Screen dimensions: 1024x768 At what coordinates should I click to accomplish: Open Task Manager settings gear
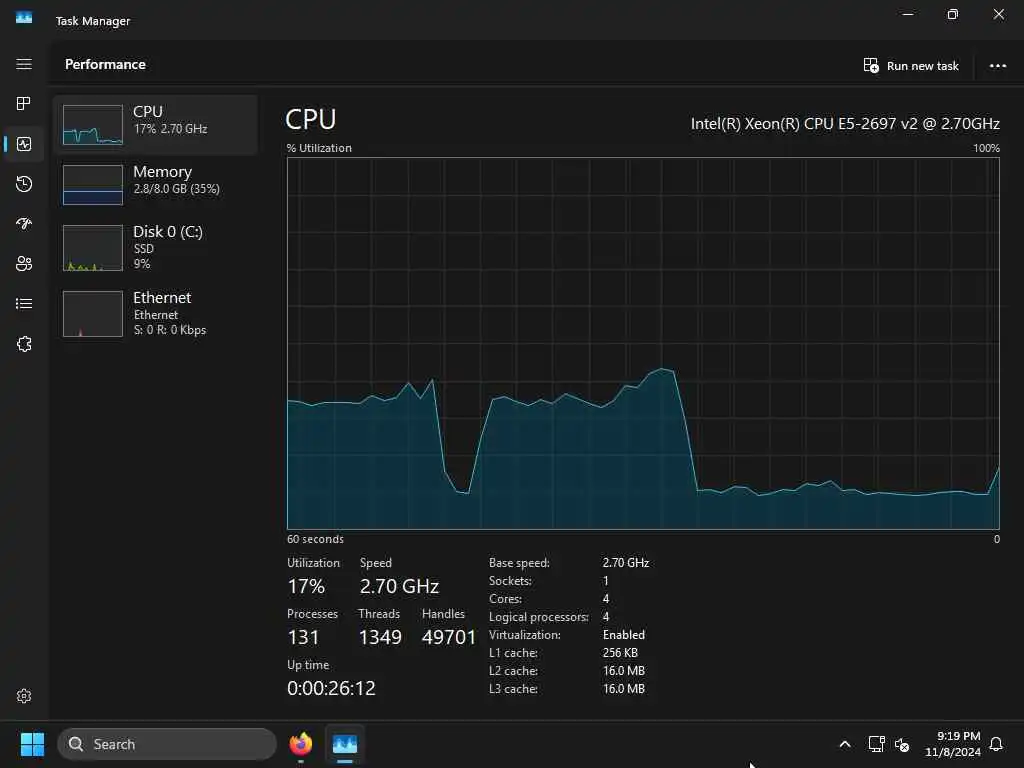click(24, 696)
